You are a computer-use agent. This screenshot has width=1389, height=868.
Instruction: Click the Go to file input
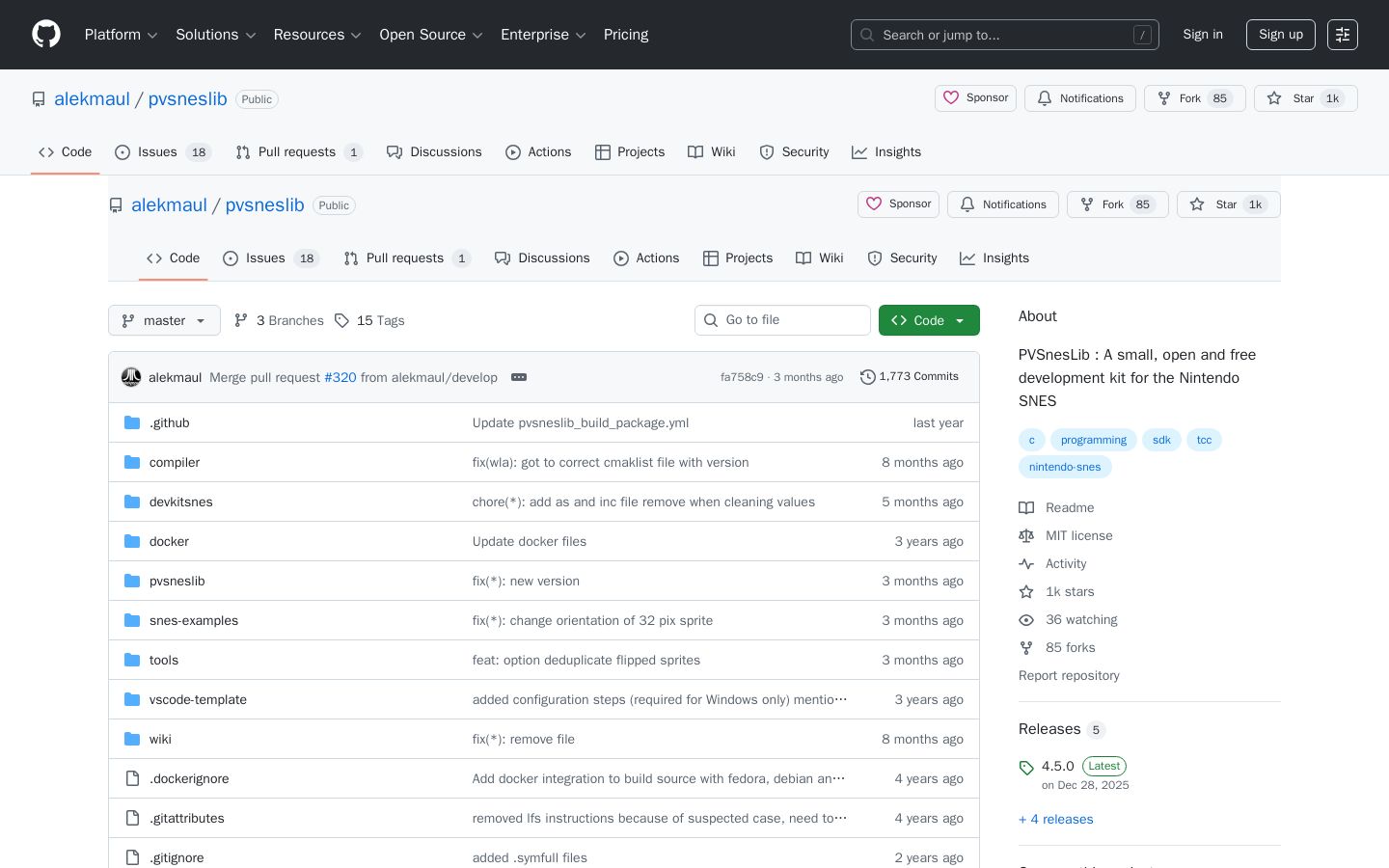[x=782, y=320]
